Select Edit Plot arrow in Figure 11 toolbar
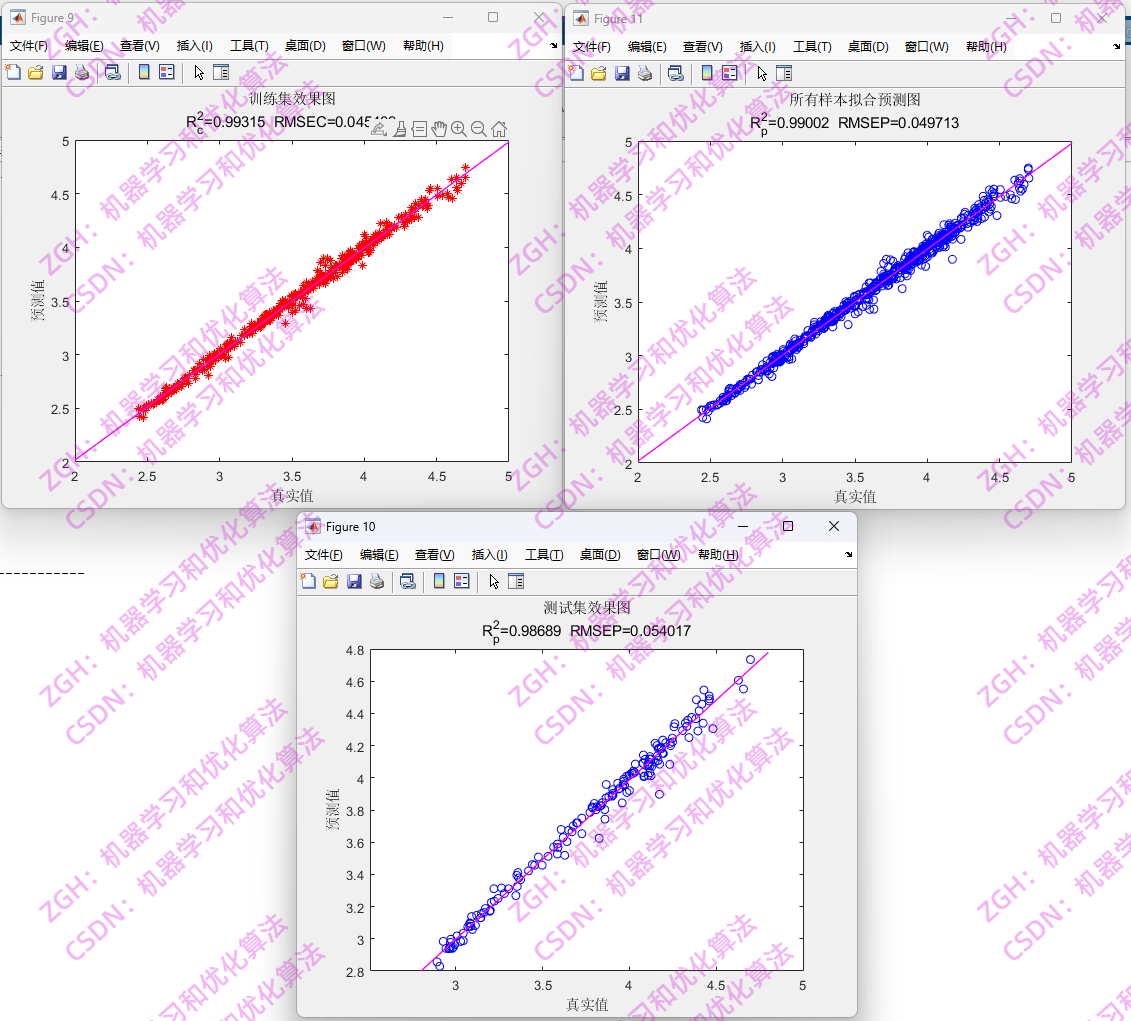 (x=762, y=73)
